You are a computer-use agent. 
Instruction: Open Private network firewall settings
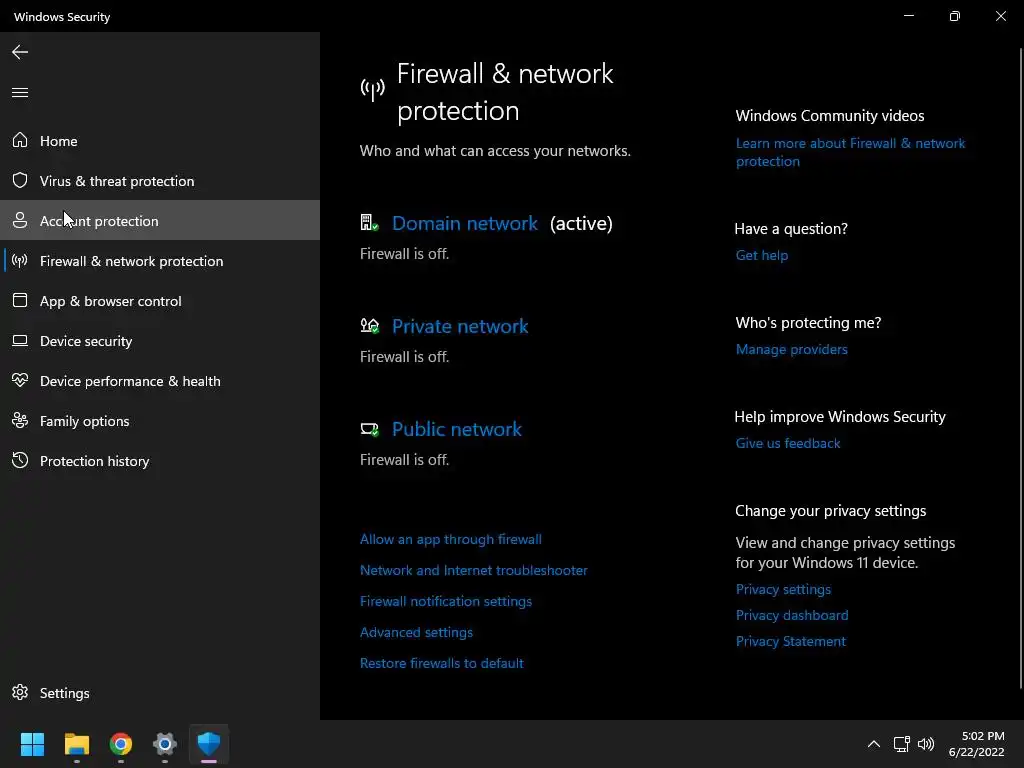(x=460, y=326)
